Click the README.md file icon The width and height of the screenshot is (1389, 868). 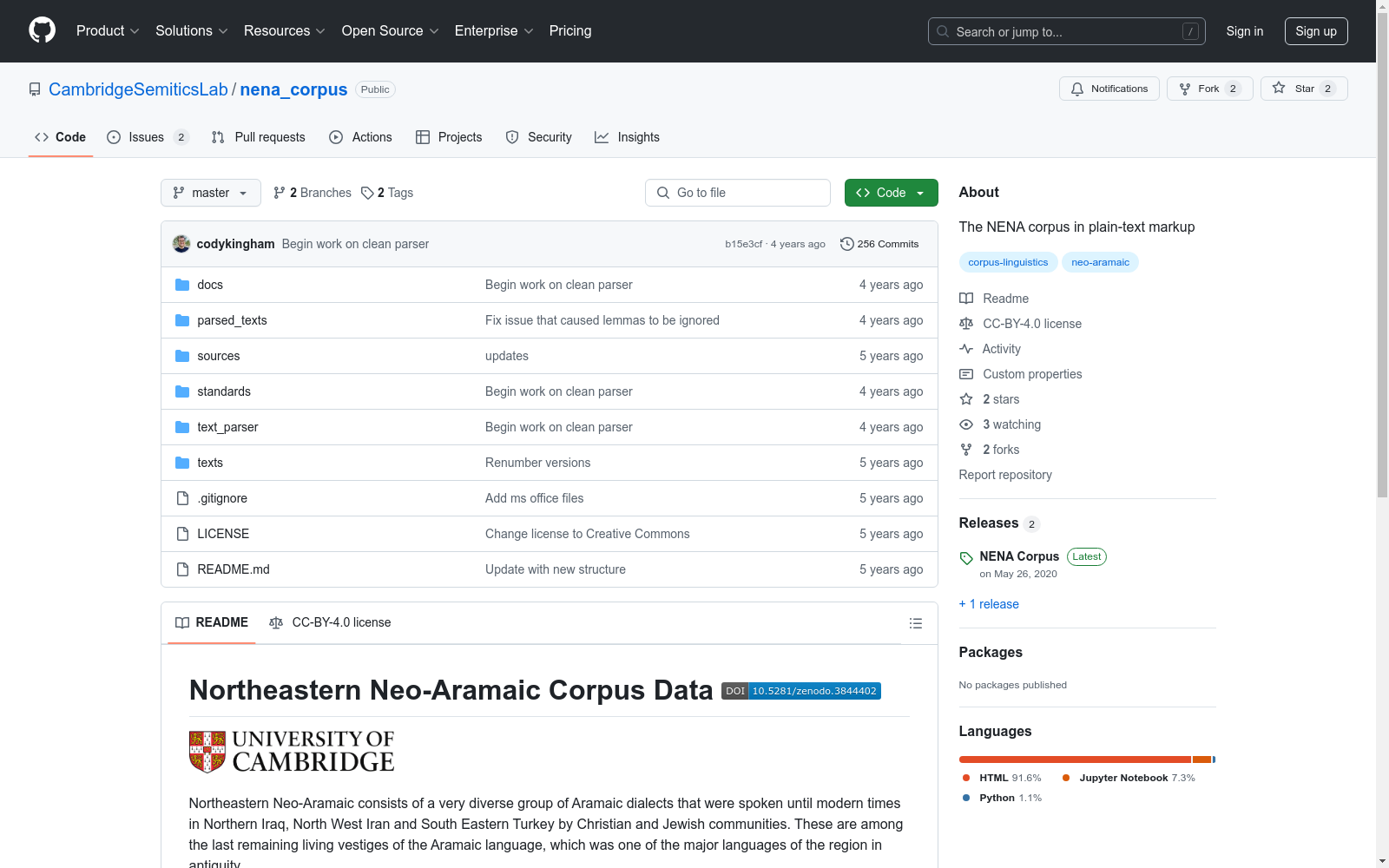click(182, 569)
